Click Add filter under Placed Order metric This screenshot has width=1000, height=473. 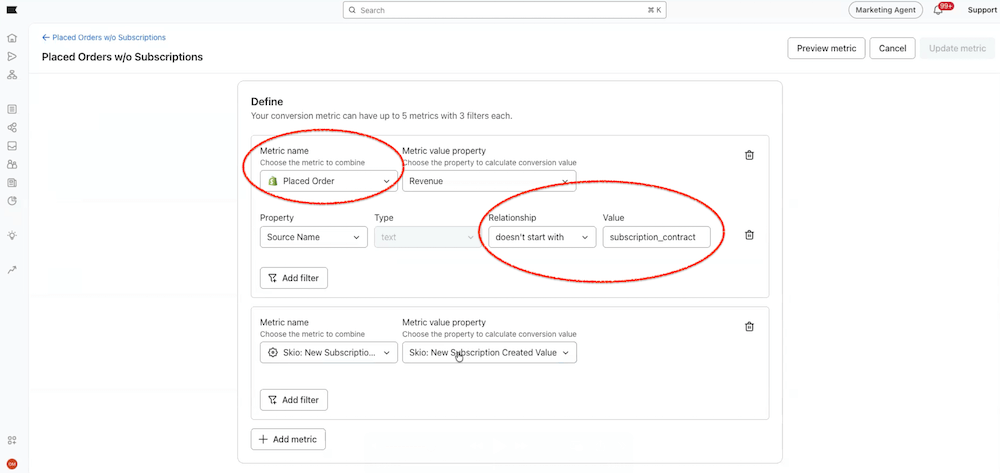(294, 278)
